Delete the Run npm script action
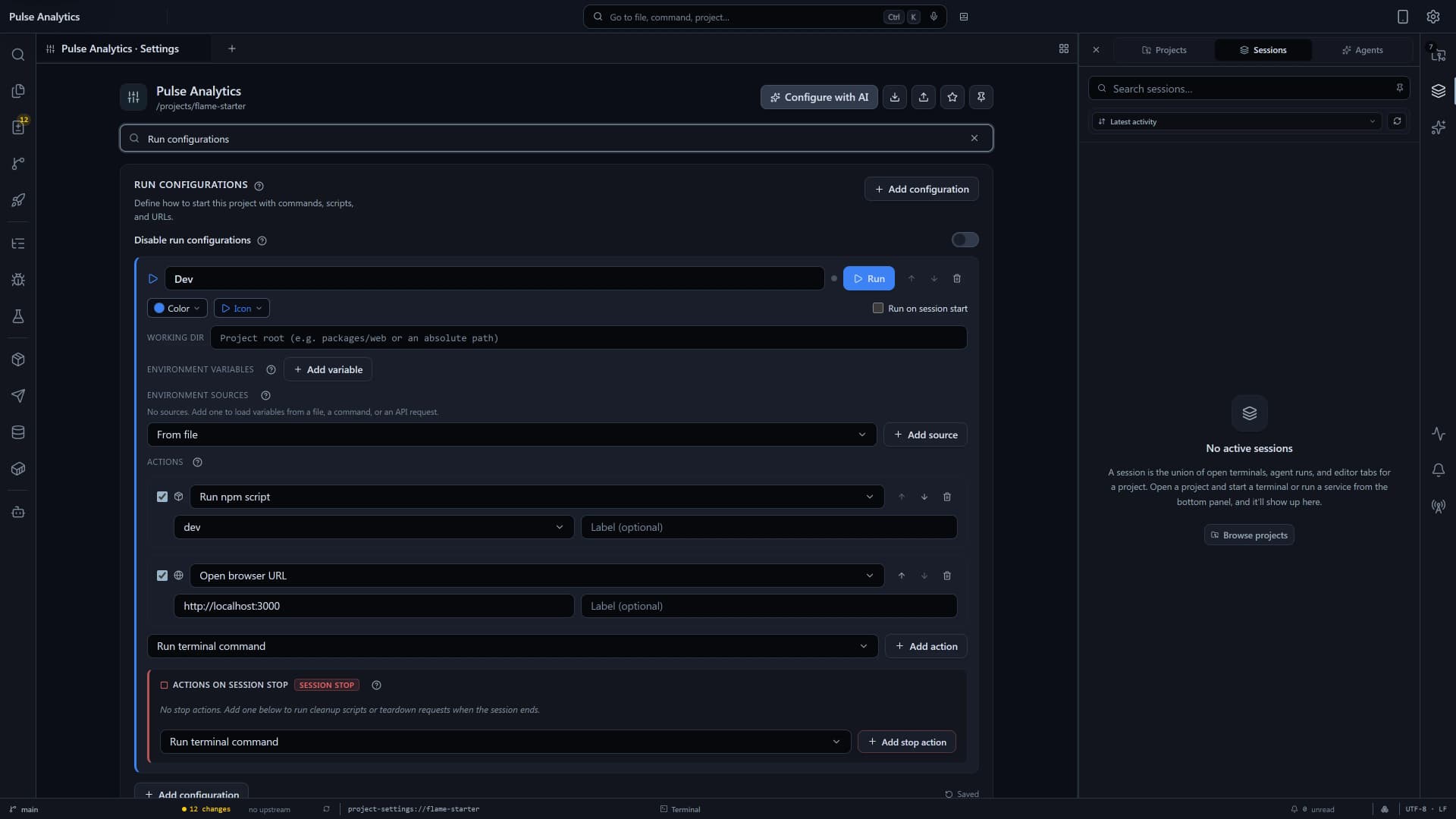Viewport: 1456px width, 819px height. tap(947, 497)
